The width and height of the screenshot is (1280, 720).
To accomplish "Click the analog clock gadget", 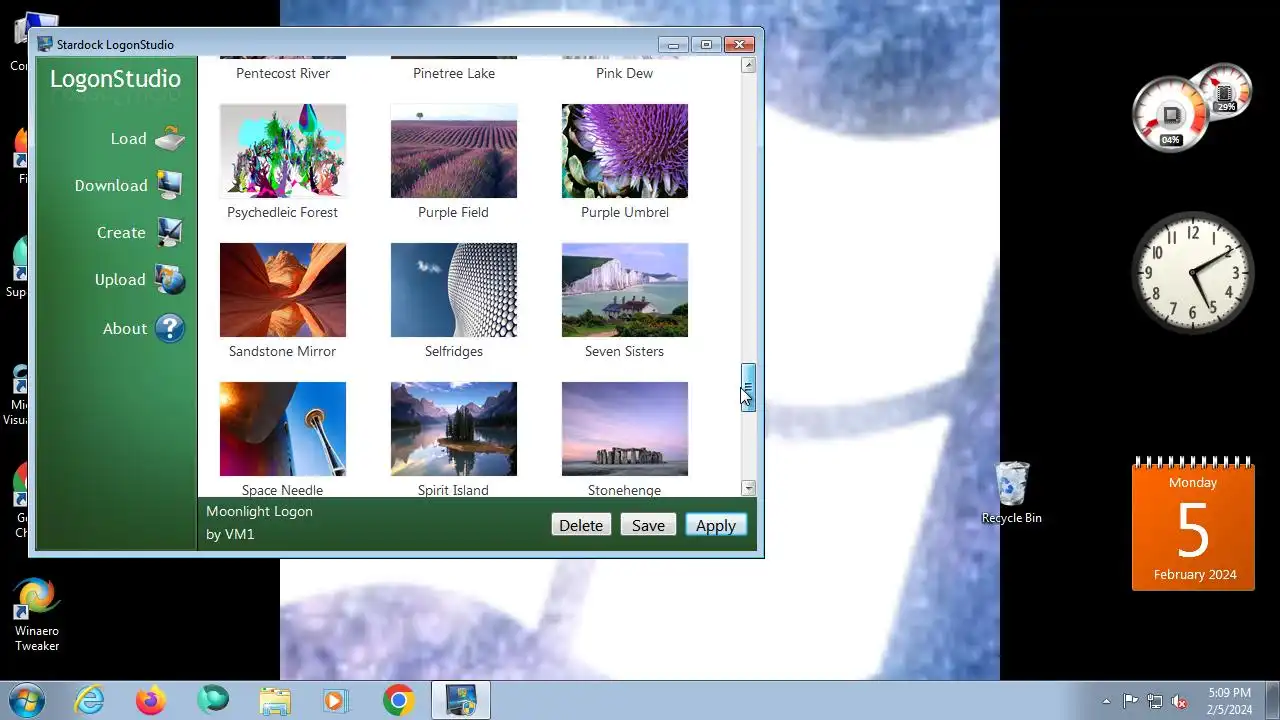I will point(1192,272).
